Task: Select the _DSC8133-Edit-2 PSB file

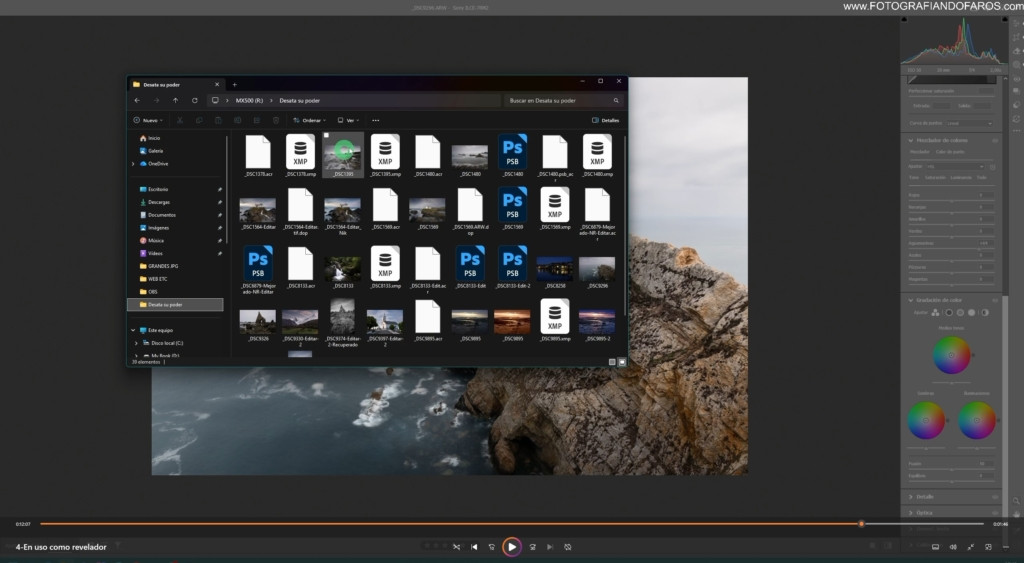Action: [x=513, y=266]
